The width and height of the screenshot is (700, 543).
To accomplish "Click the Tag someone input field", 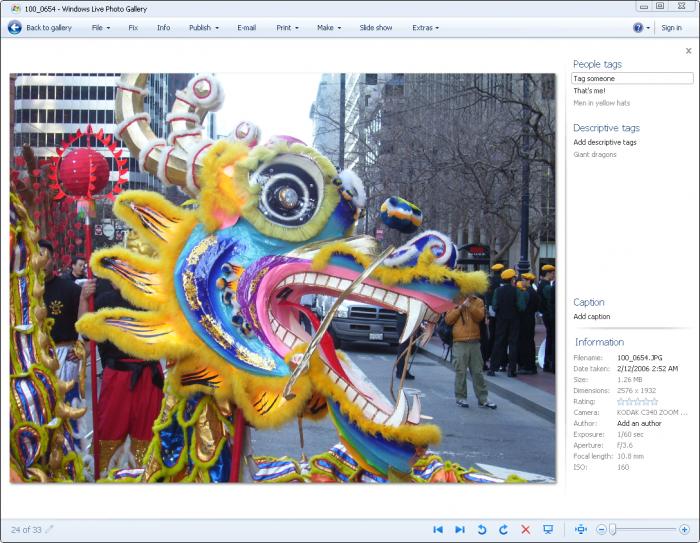I will [x=632, y=78].
